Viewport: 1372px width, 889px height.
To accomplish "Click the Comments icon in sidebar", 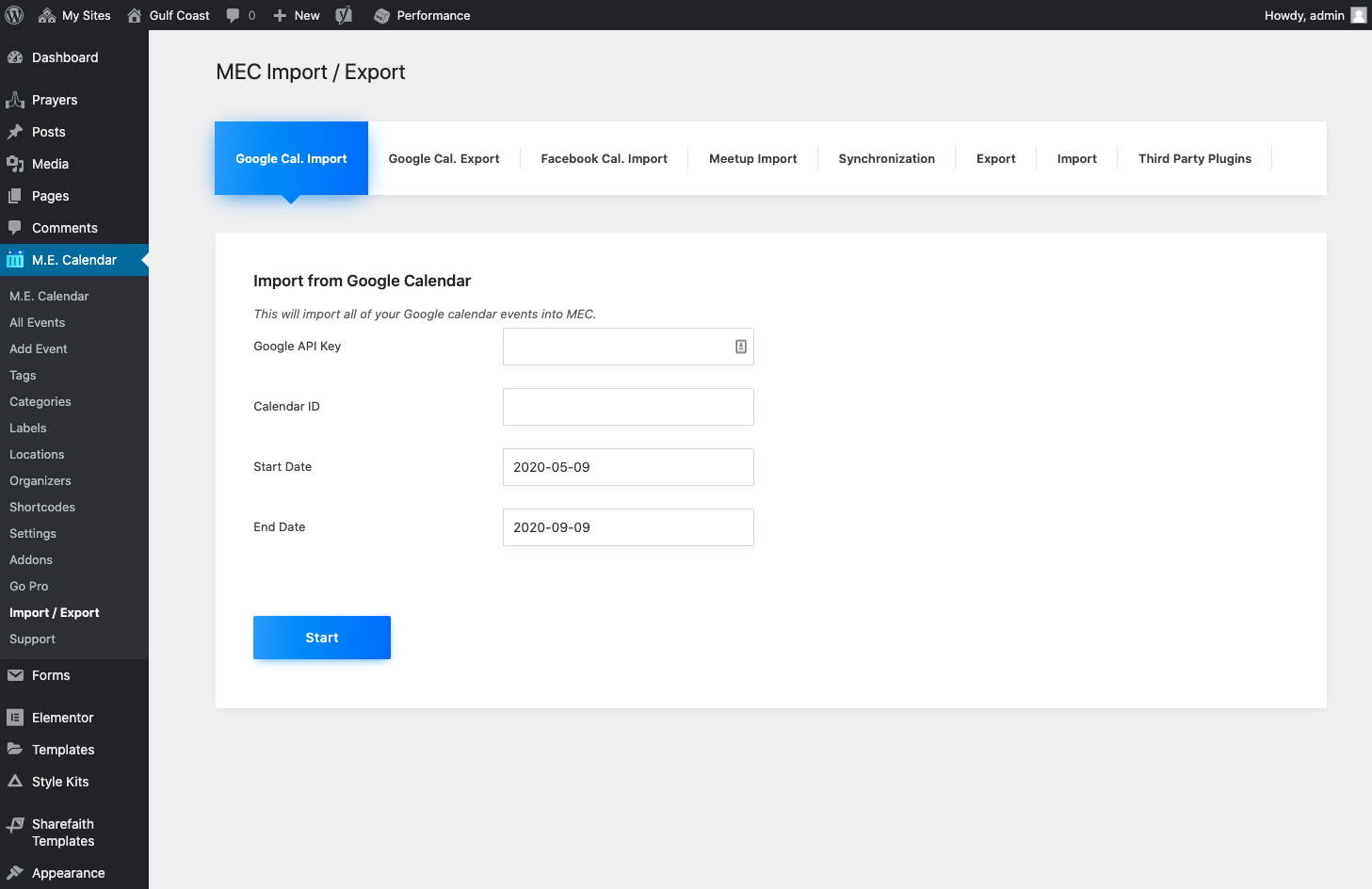I will coord(15,228).
